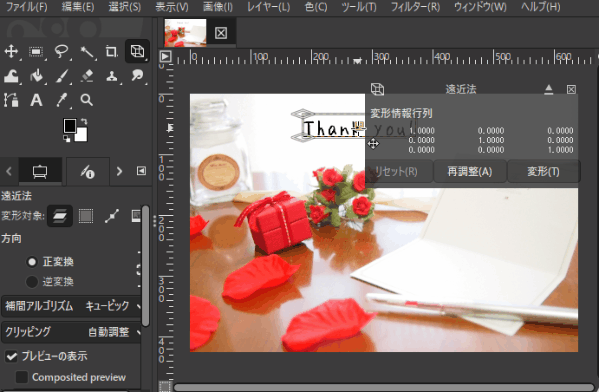Select the Warp Transform tool

tap(11, 76)
